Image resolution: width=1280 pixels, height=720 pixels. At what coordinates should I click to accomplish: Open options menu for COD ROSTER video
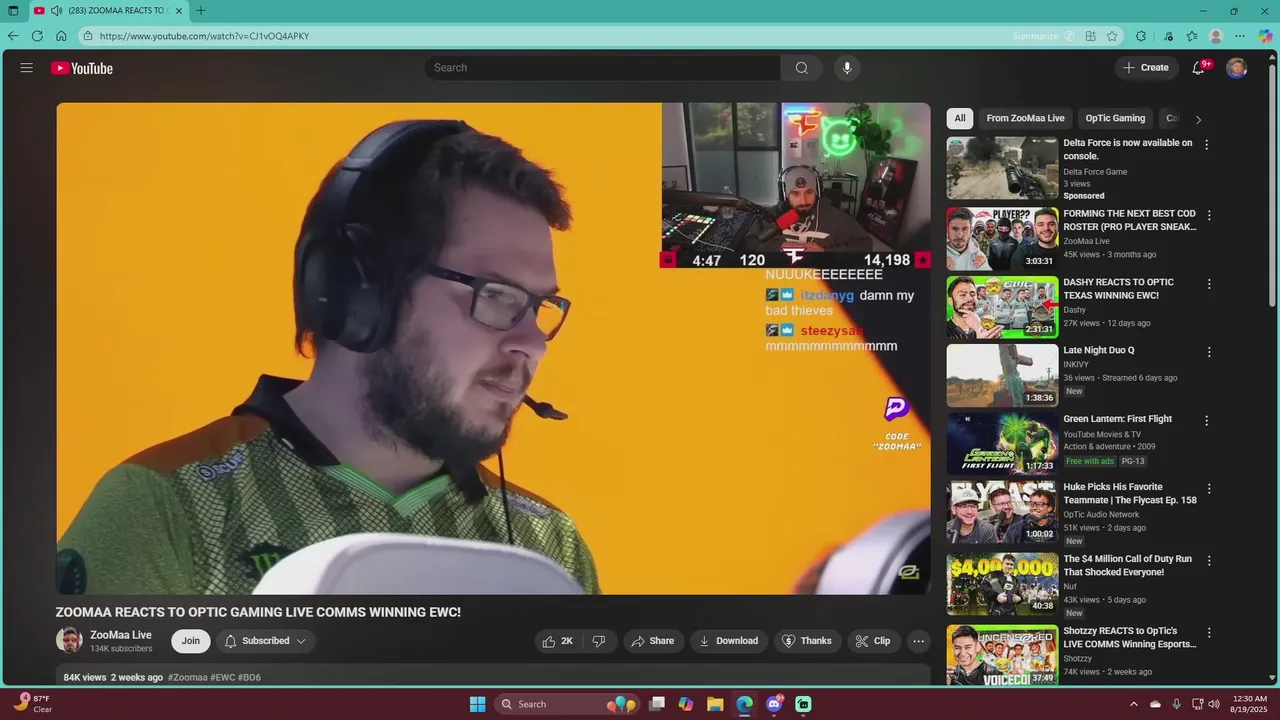[x=1209, y=216]
